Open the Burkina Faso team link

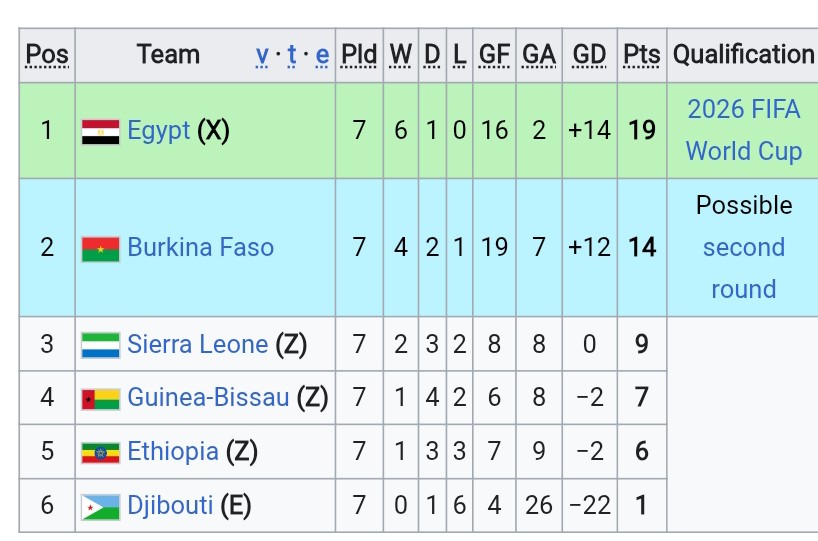click(x=201, y=247)
